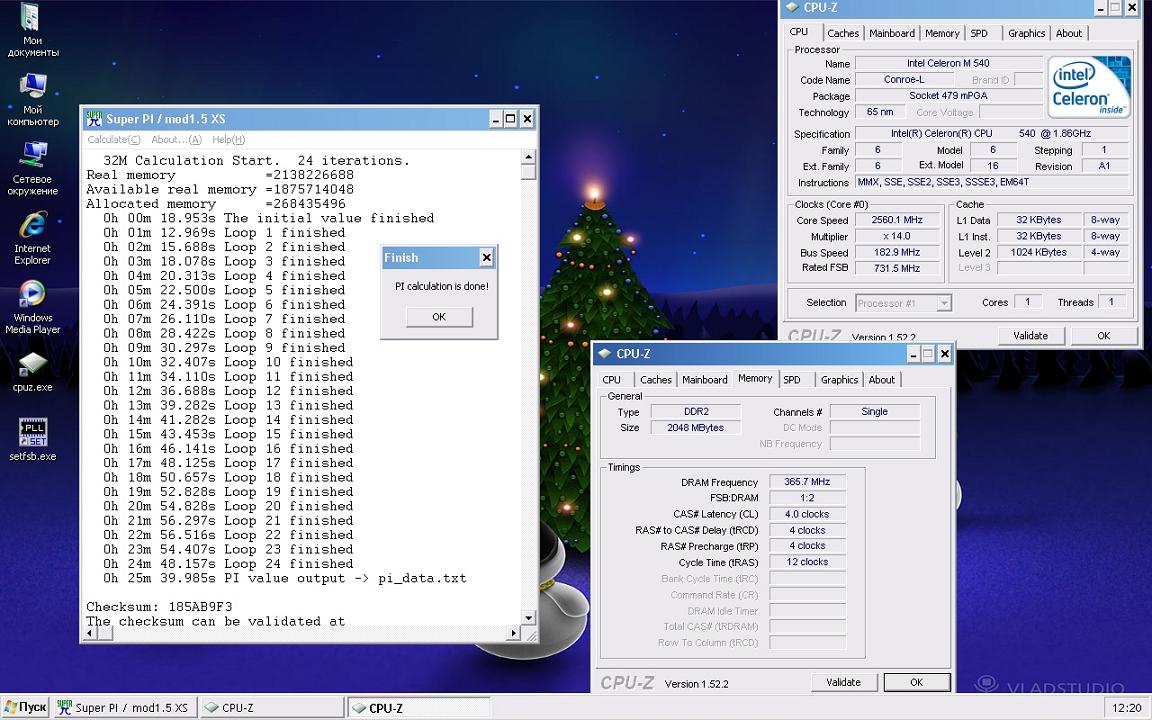Select About tab in top CPU-Z window
This screenshot has width=1152, height=720.
(x=1069, y=33)
